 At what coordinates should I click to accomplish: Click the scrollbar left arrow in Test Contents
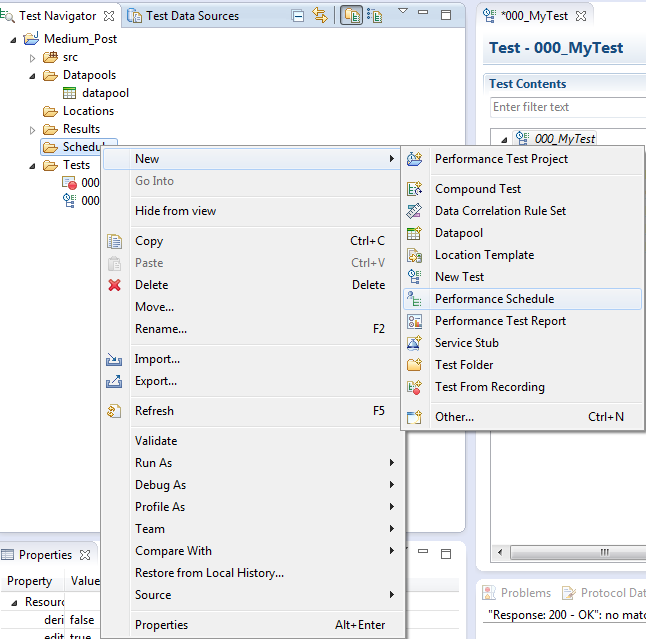[x=500, y=552]
